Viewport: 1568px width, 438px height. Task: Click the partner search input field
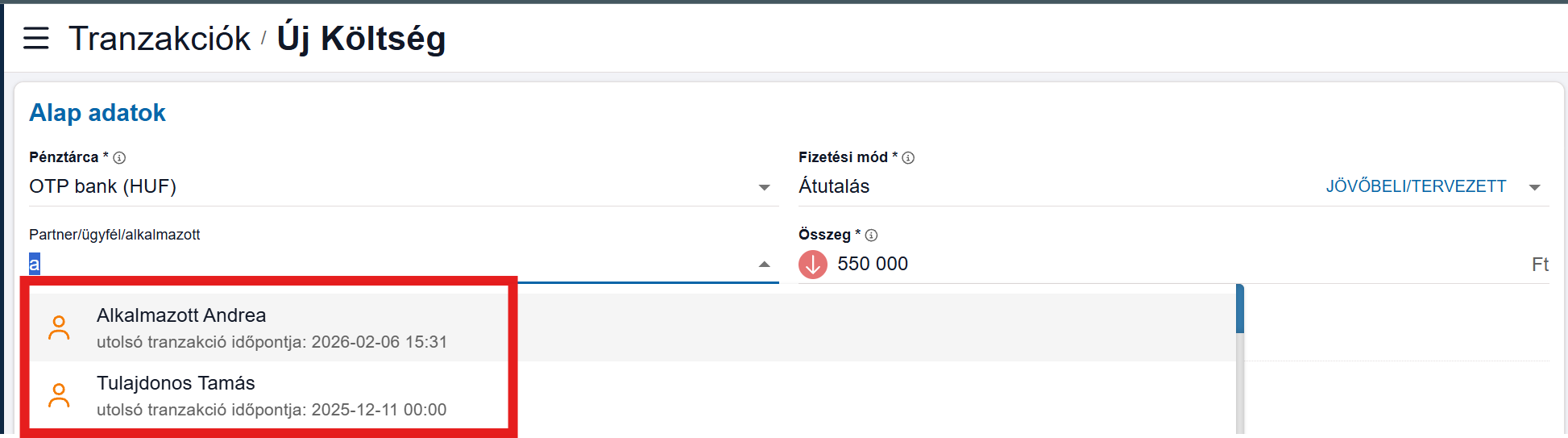pos(387,265)
